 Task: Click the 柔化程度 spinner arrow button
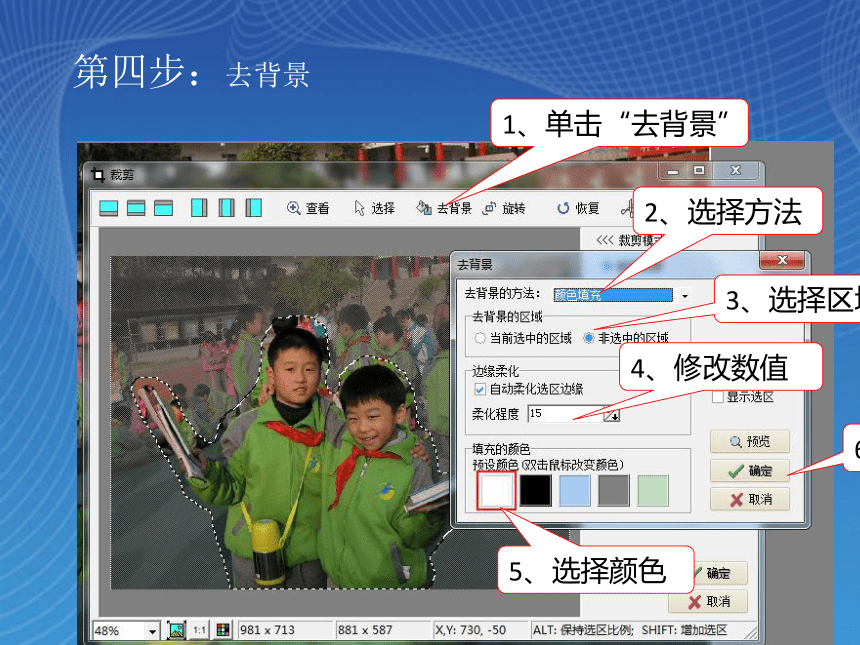[612, 415]
